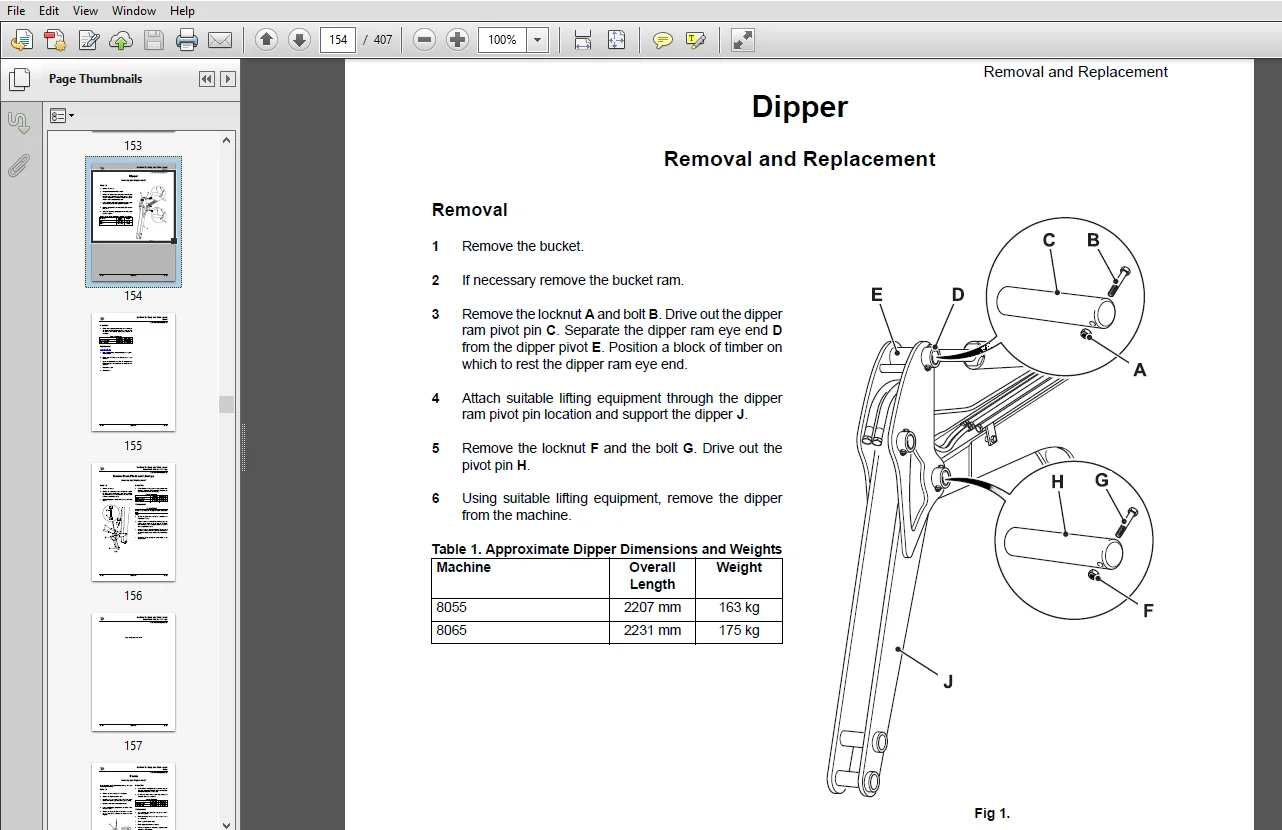Image resolution: width=1282 pixels, height=830 pixels.
Task: Go to next page with down arrow
Action: click(x=299, y=40)
